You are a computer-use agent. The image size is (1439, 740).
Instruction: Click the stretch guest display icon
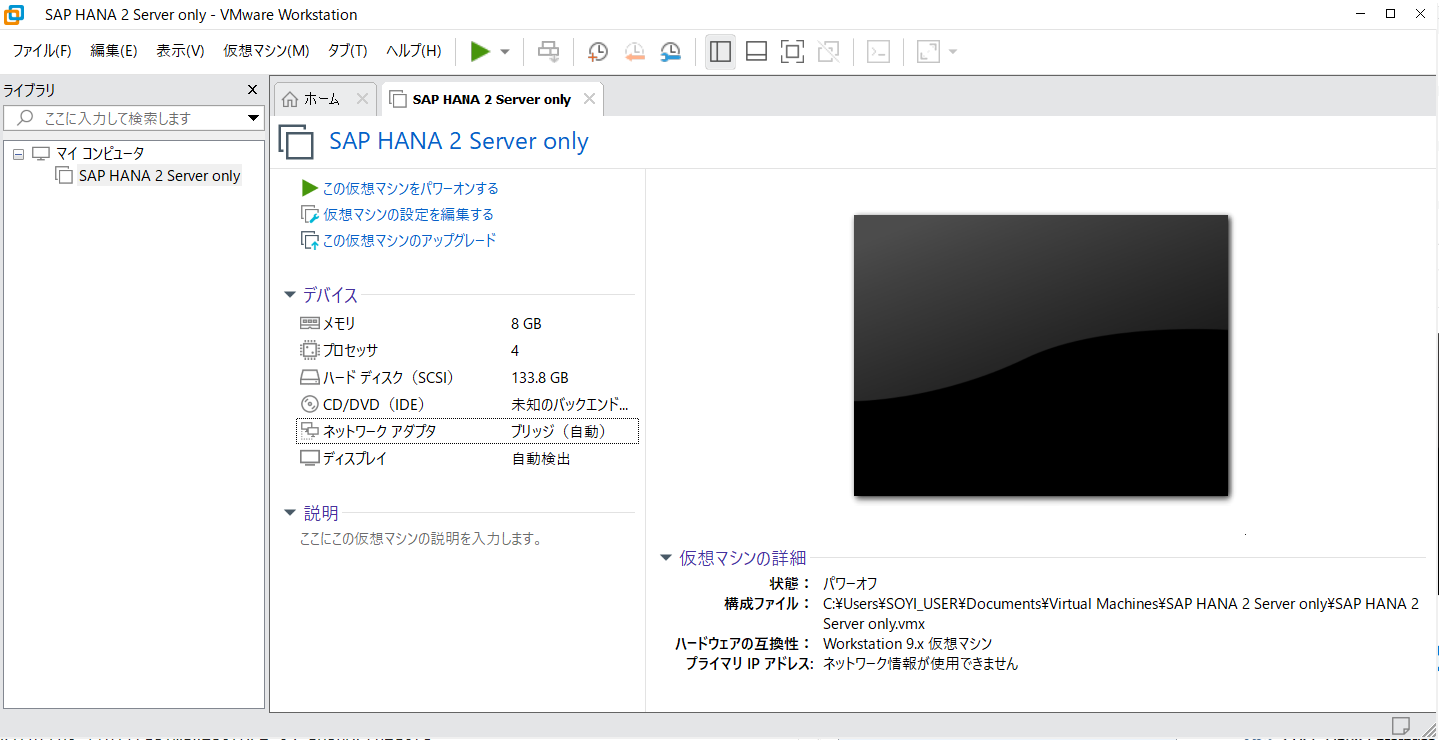pyautogui.click(x=928, y=51)
